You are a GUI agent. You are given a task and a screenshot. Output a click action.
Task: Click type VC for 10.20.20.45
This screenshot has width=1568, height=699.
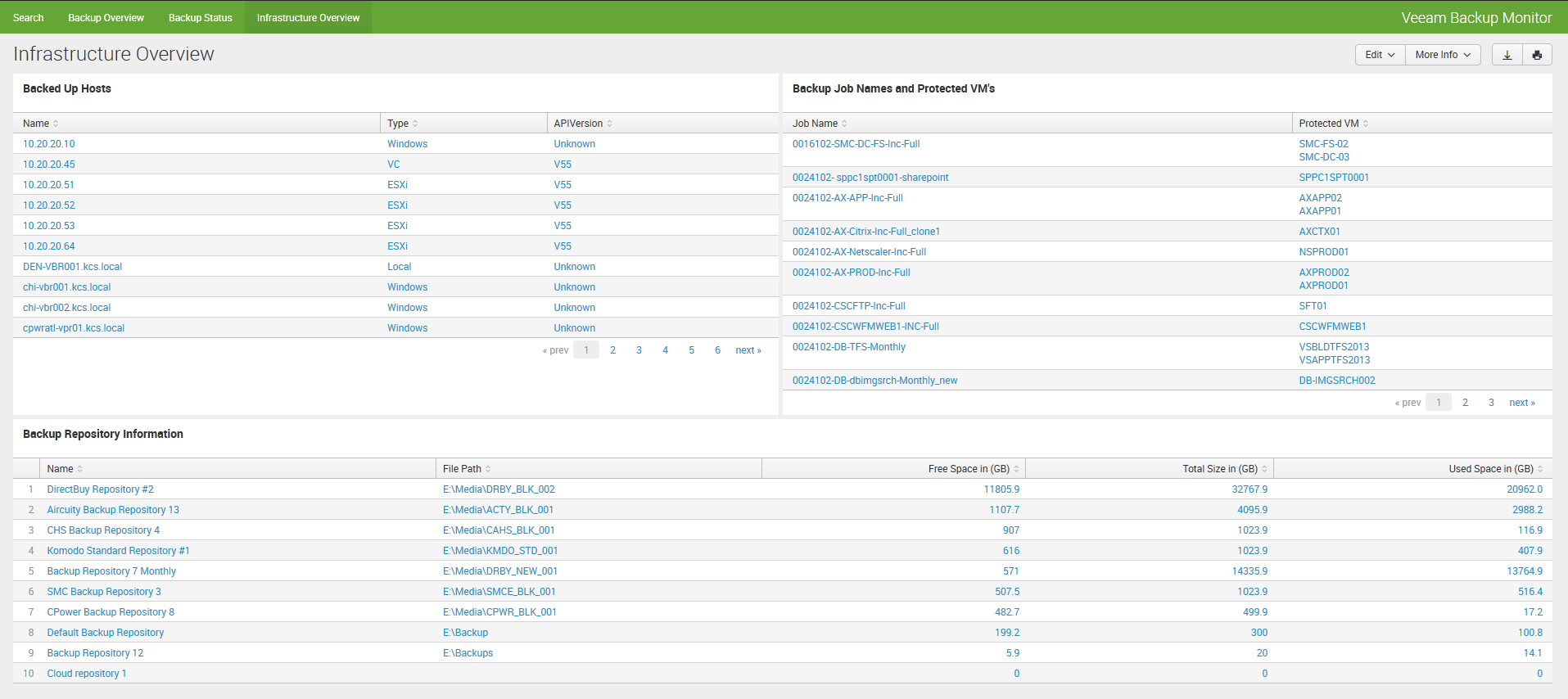click(394, 165)
